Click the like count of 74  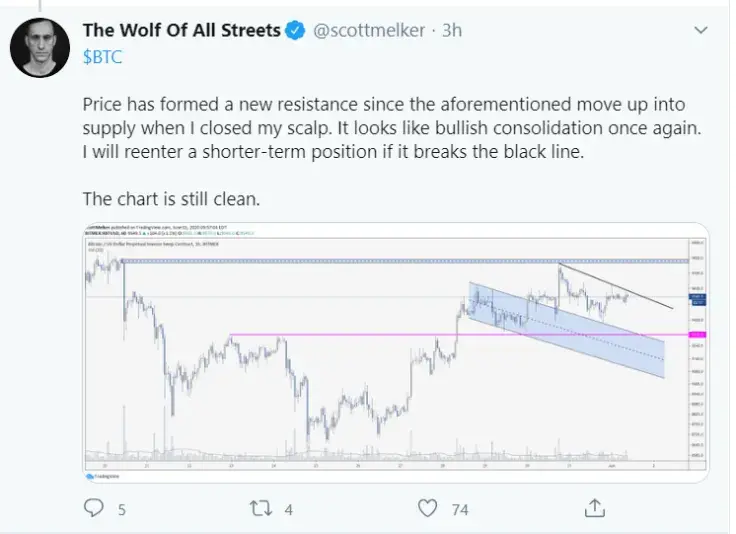click(x=460, y=509)
